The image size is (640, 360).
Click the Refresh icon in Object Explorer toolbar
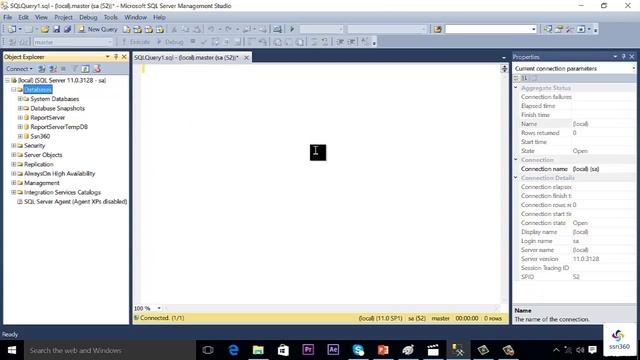(x=85, y=69)
